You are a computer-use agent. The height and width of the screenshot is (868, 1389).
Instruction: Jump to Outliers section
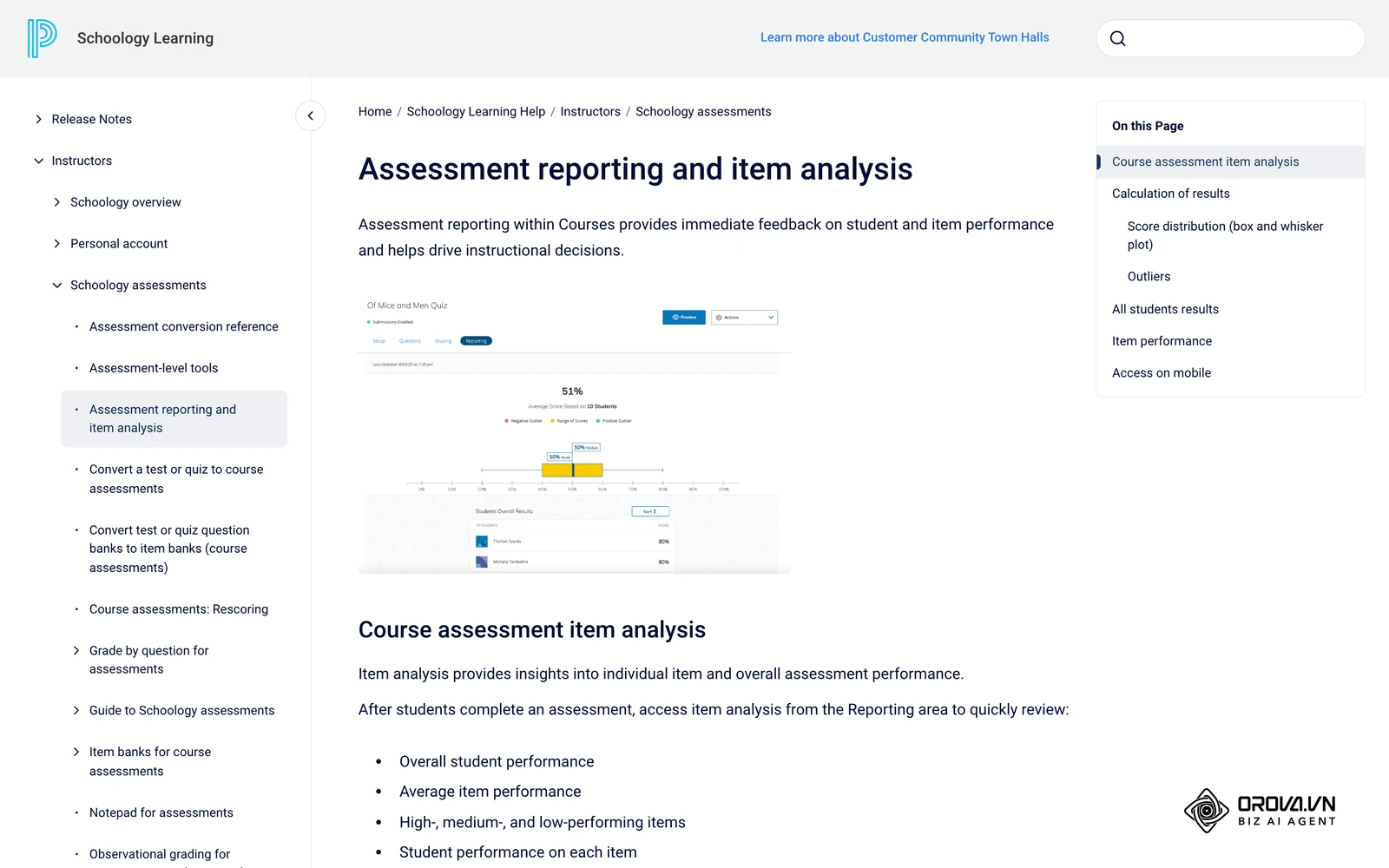click(1149, 276)
